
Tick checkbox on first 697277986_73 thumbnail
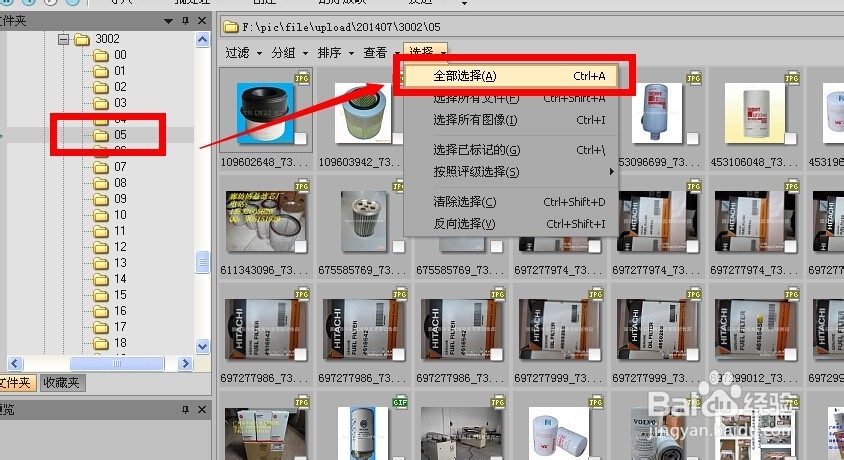pyautogui.click(x=300, y=354)
